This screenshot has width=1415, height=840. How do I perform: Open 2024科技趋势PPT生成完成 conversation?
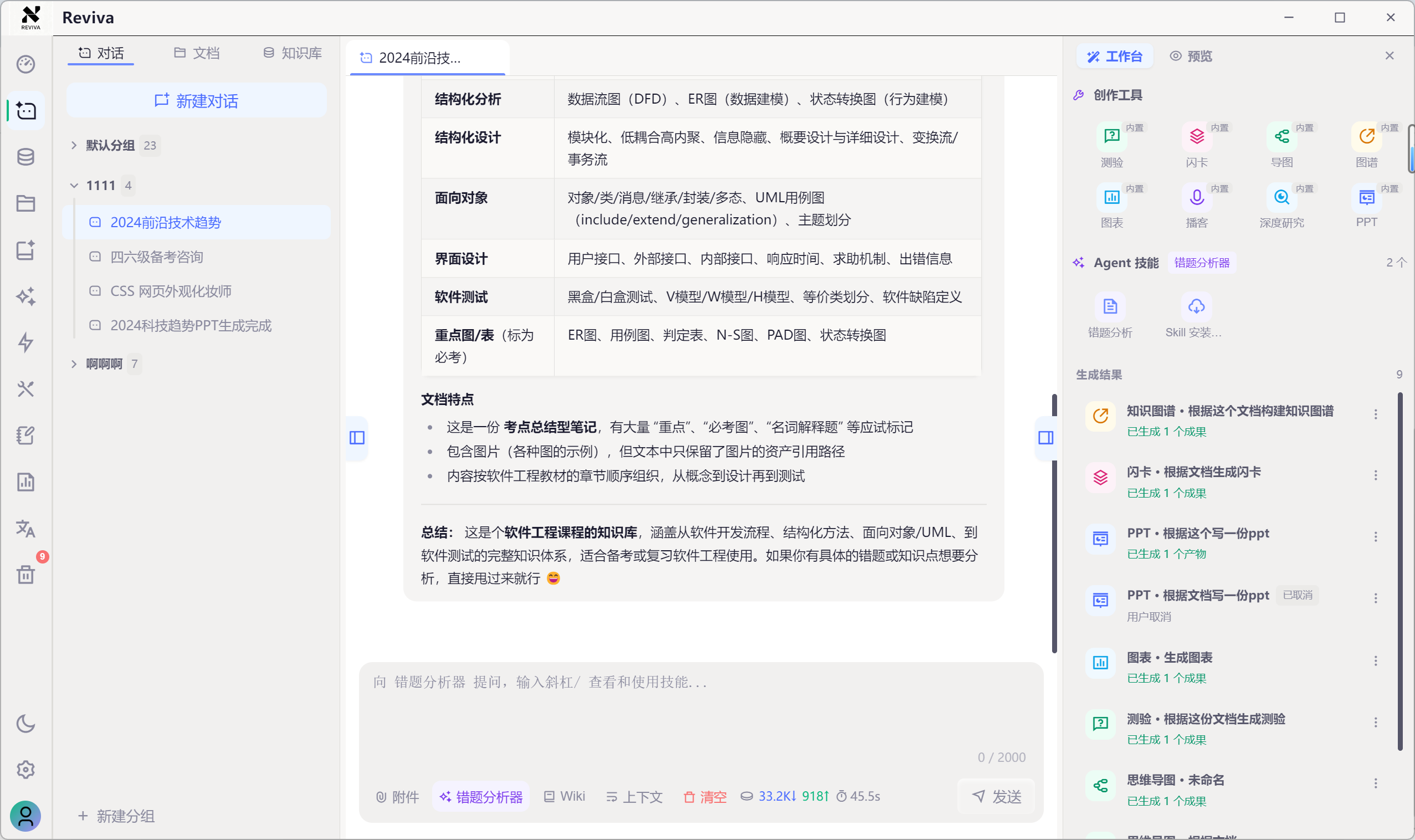tap(196, 325)
